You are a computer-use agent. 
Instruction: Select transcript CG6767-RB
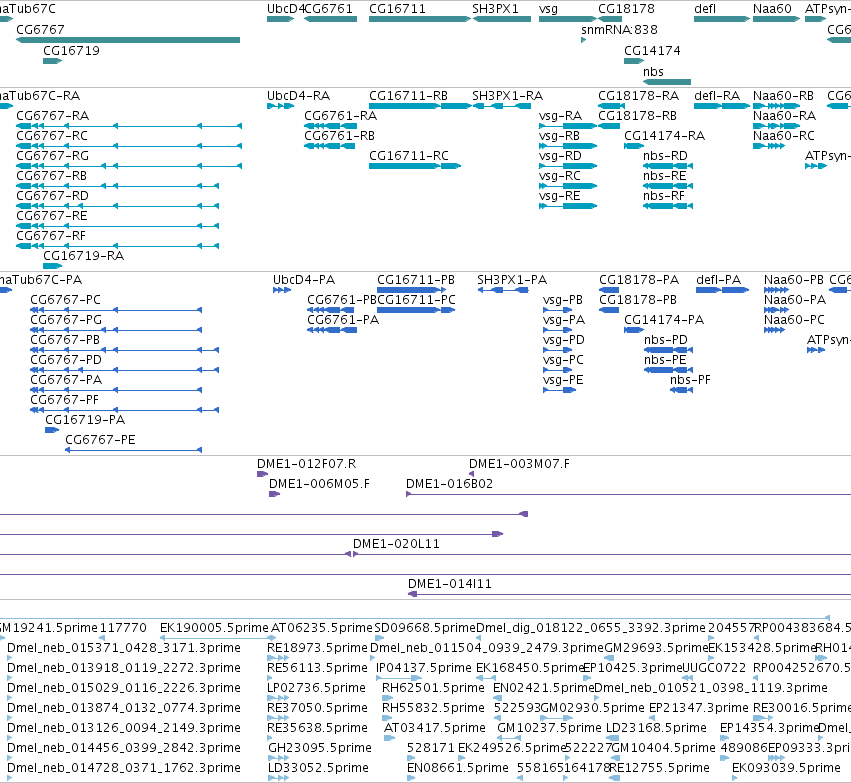pos(117,186)
